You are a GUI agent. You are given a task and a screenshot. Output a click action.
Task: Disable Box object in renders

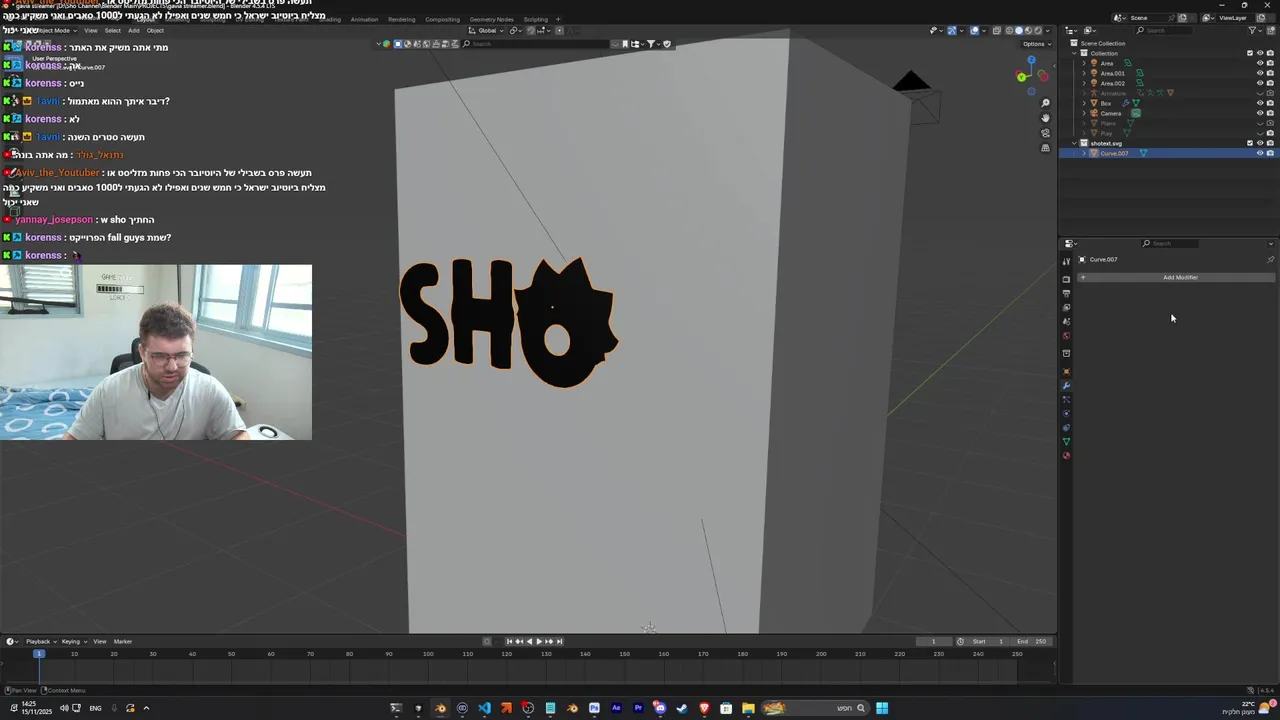(x=1270, y=103)
